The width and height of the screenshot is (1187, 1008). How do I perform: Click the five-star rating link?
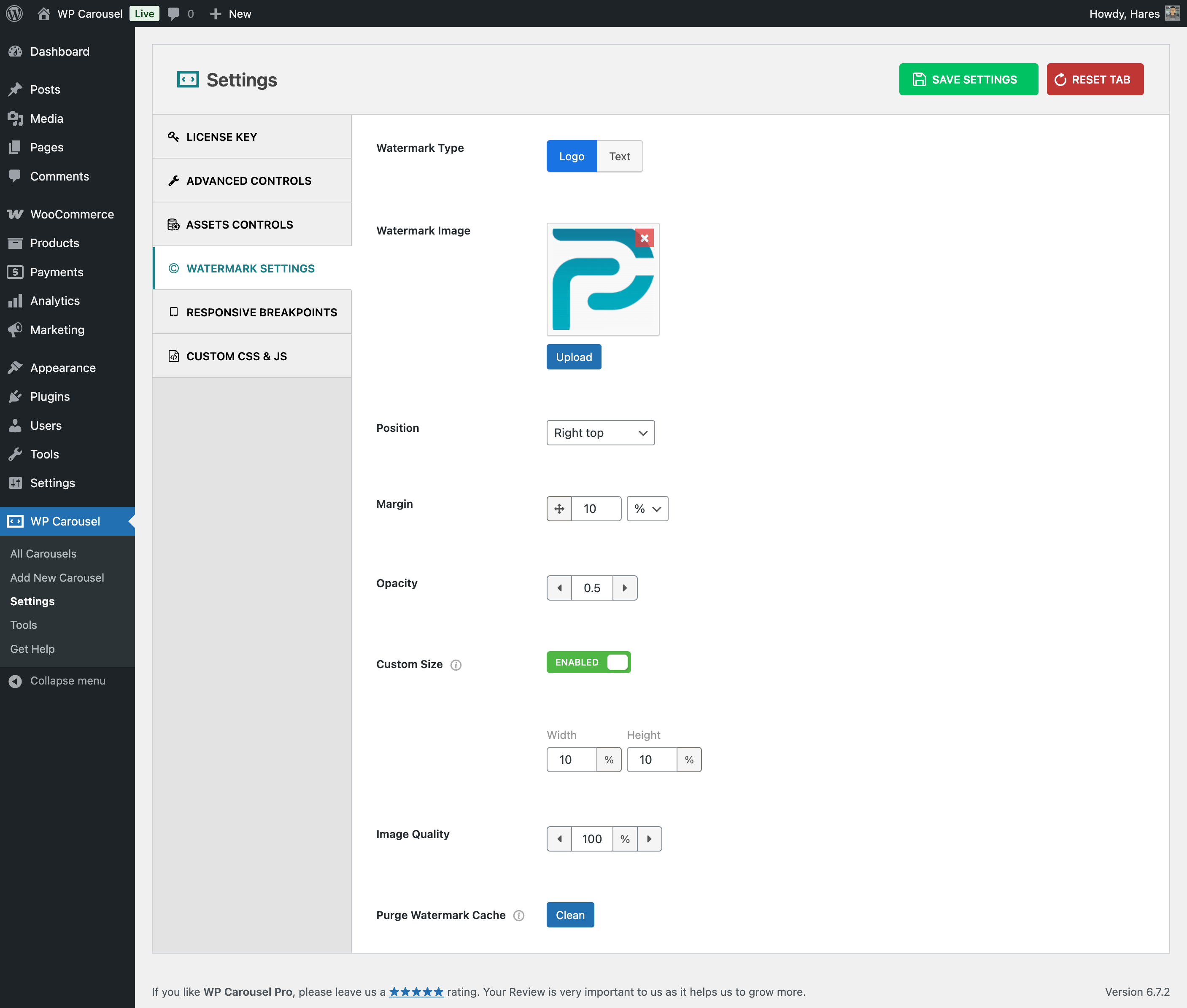click(416, 992)
